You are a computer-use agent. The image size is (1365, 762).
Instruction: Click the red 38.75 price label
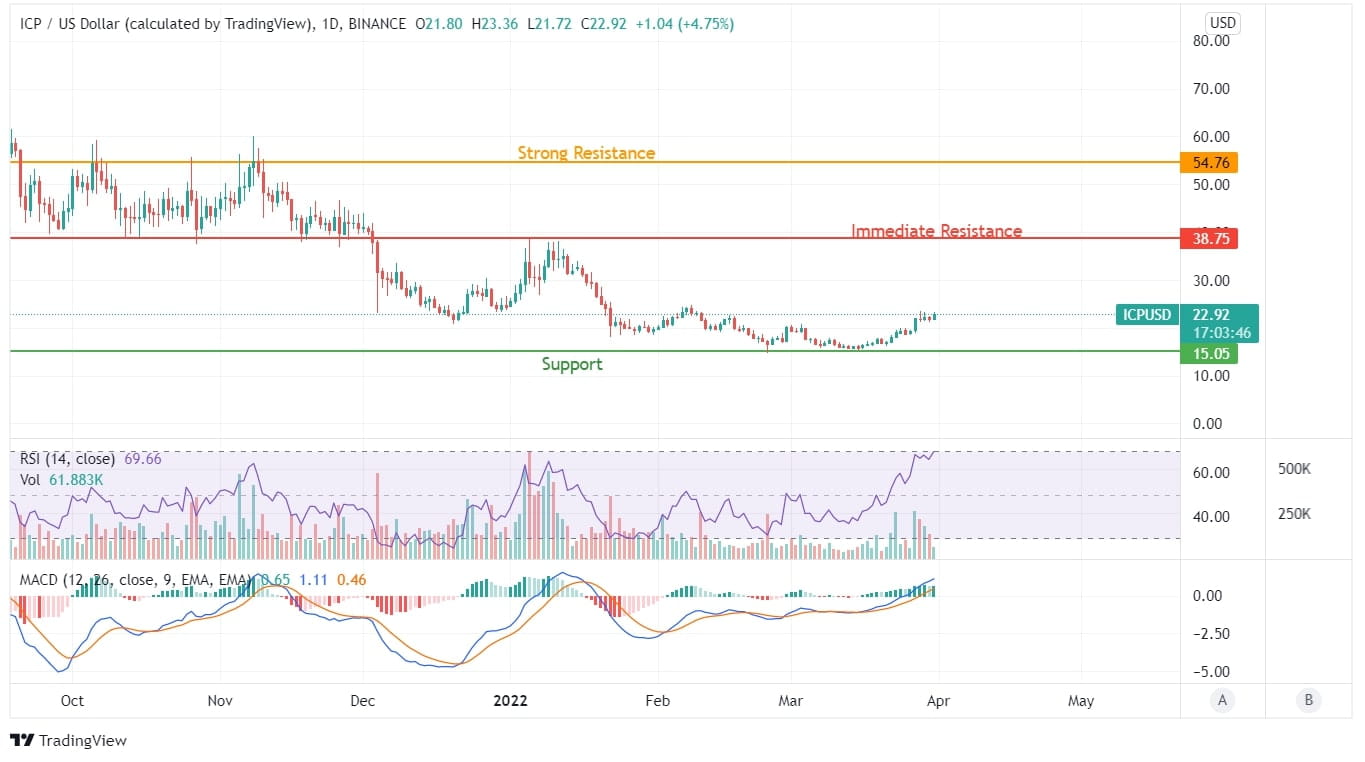pos(1209,238)
